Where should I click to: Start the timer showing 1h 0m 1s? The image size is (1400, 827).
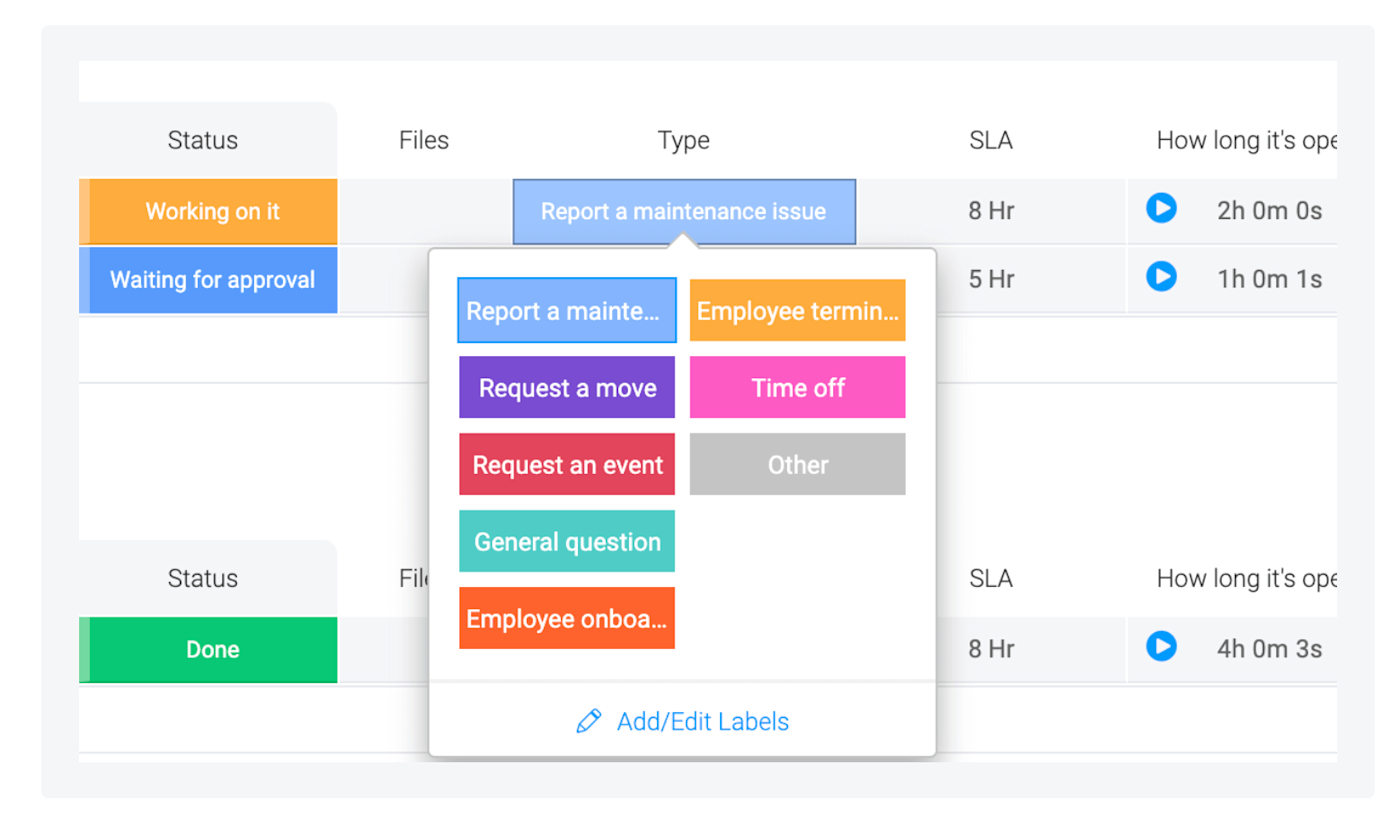pos(1161,276)
